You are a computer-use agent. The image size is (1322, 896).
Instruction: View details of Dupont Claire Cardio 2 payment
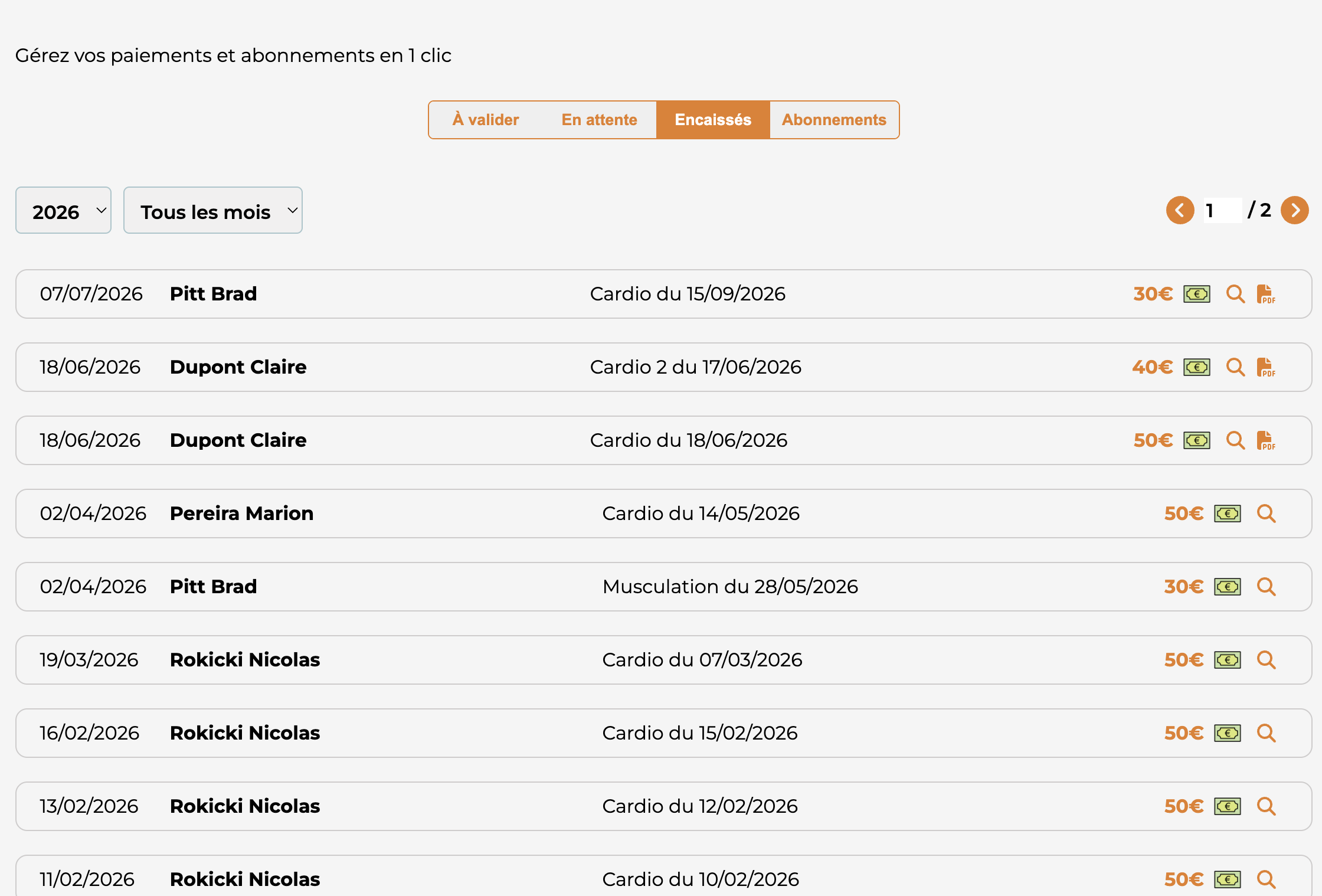click(1235, 367)
